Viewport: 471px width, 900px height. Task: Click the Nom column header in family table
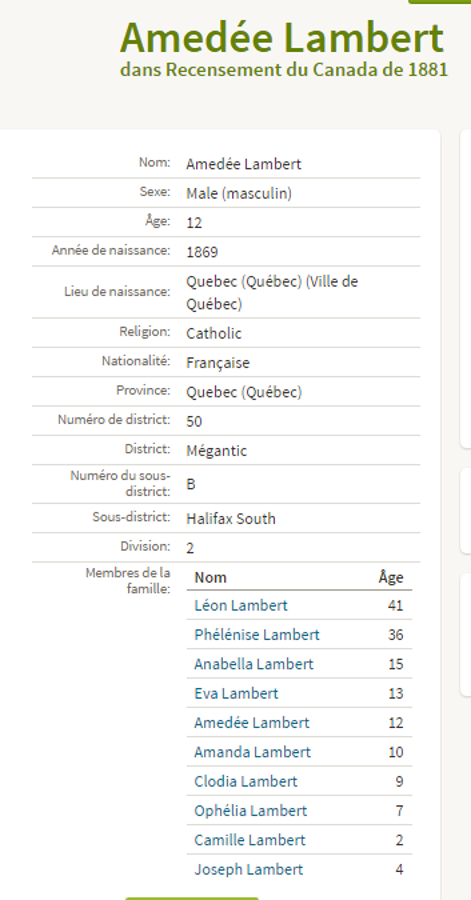click(211, 577)
